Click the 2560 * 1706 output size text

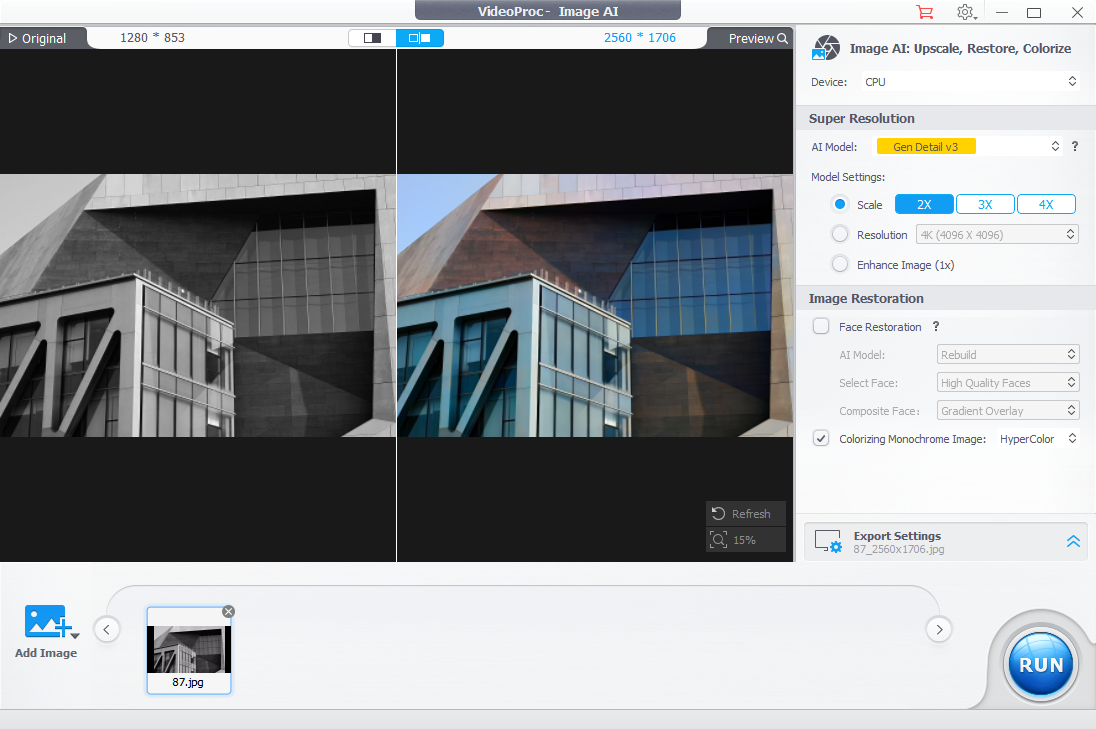tap(640, 38)
